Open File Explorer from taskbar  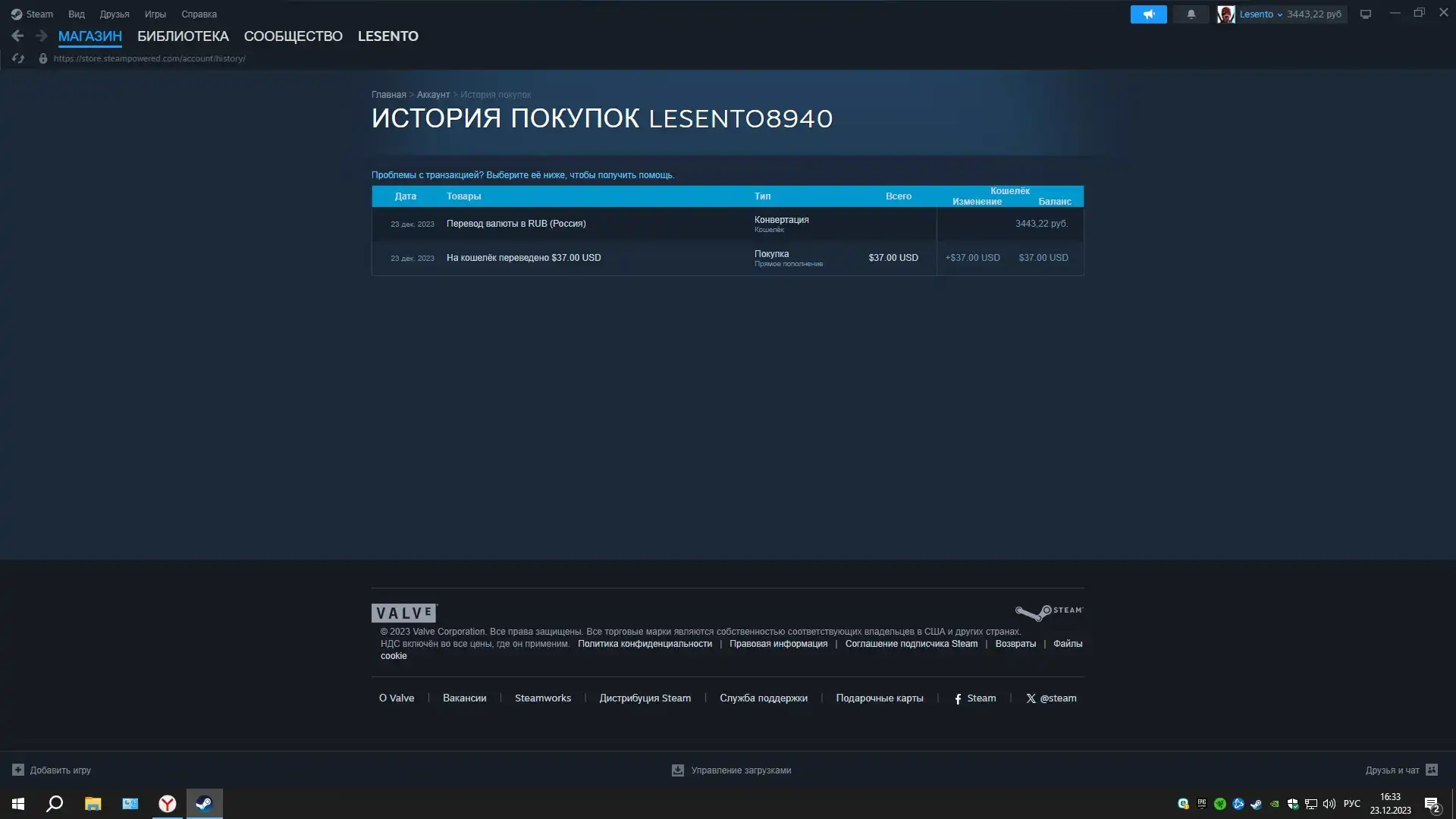93,804
